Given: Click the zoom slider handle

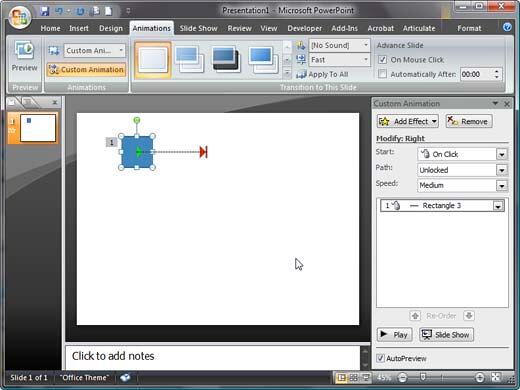Looking at the screenshot, I should point(423,377).
